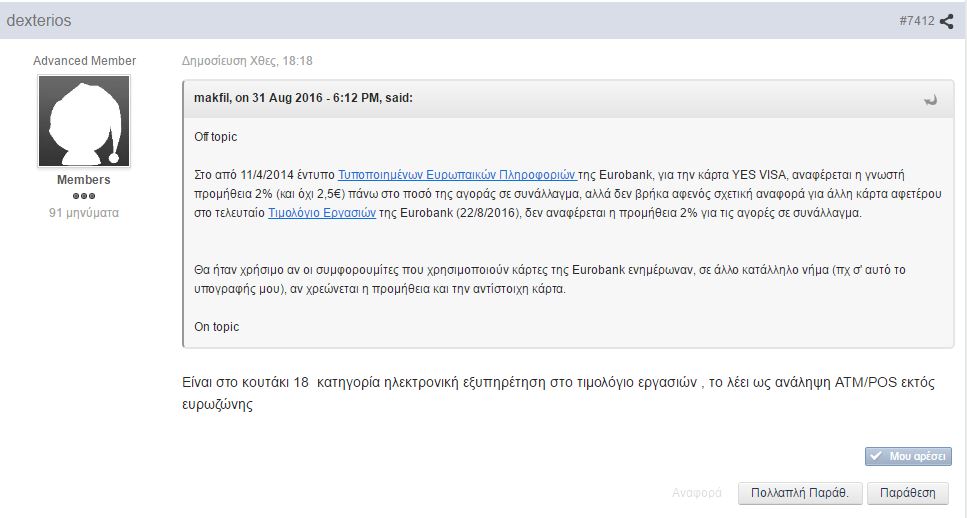Open the post number #7412 permalink
The height and width of the screenshot is (518, 967).
pos(916,21)
